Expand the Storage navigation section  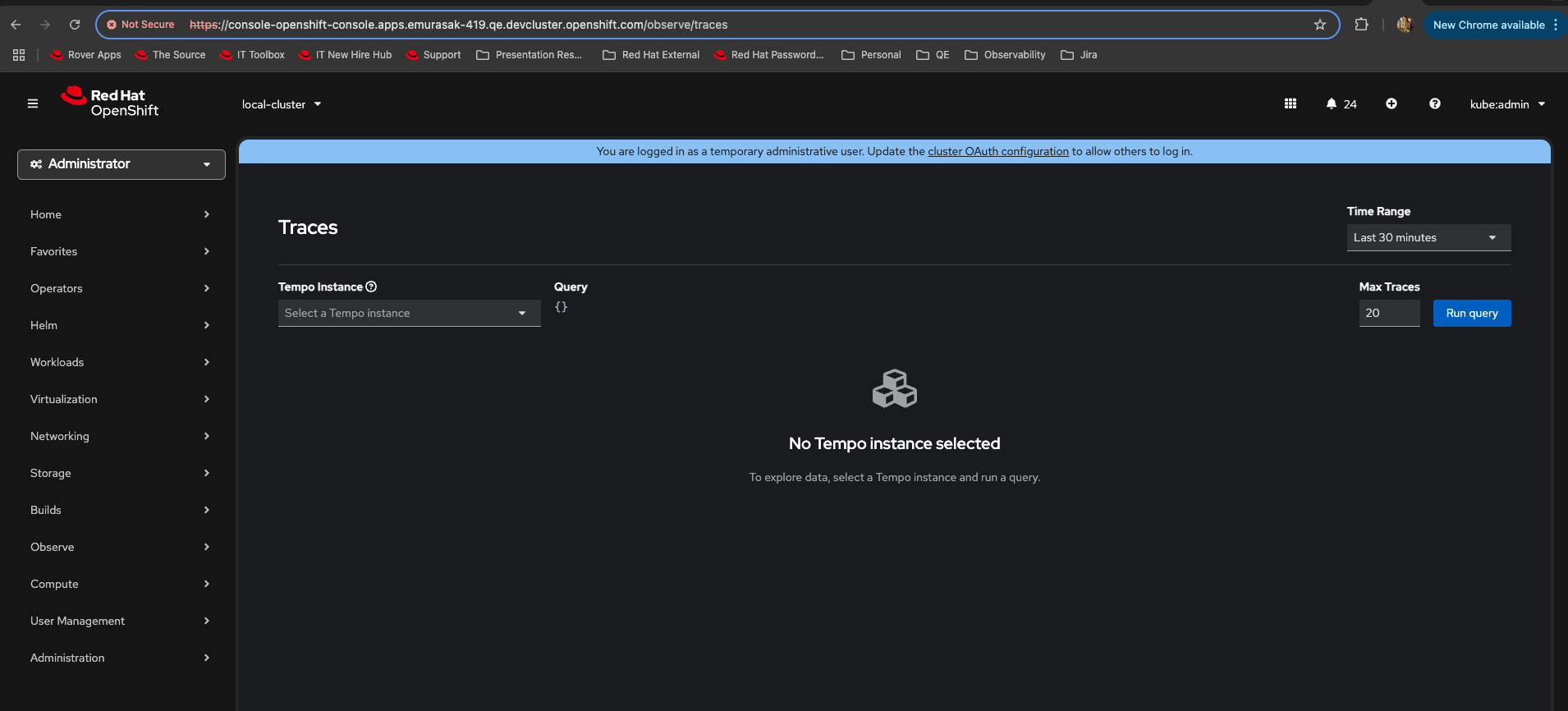tap(120, 474)
